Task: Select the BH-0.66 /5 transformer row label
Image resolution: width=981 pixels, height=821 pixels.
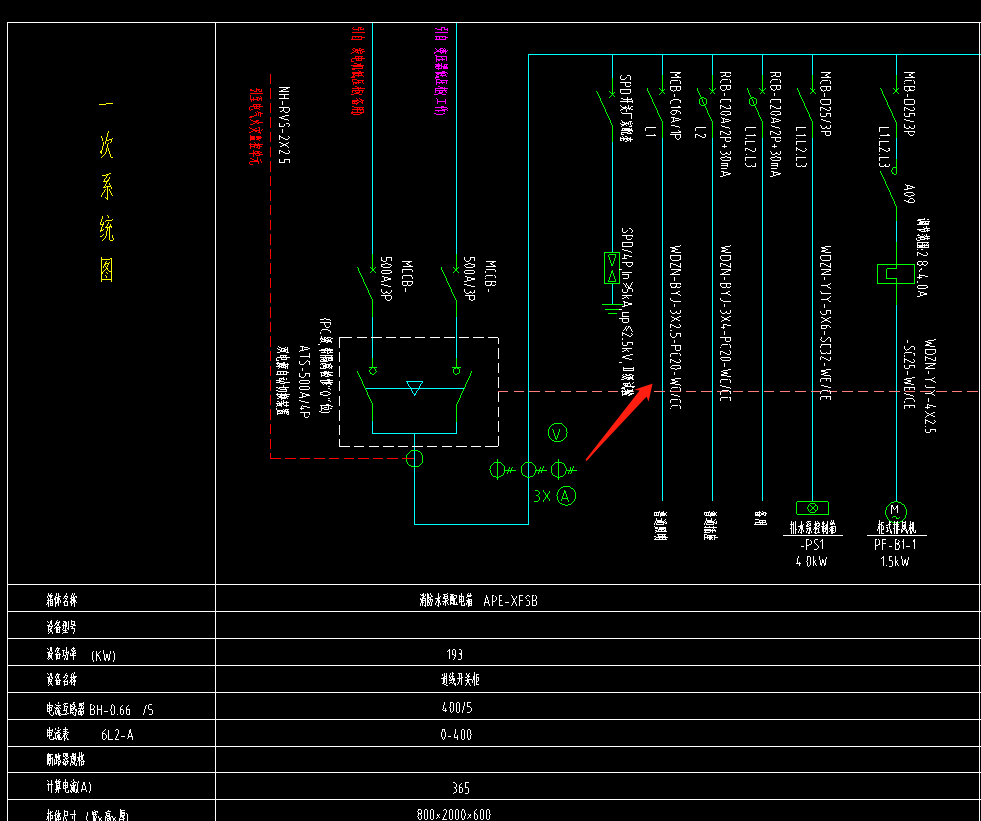Action: click(100, 710)
